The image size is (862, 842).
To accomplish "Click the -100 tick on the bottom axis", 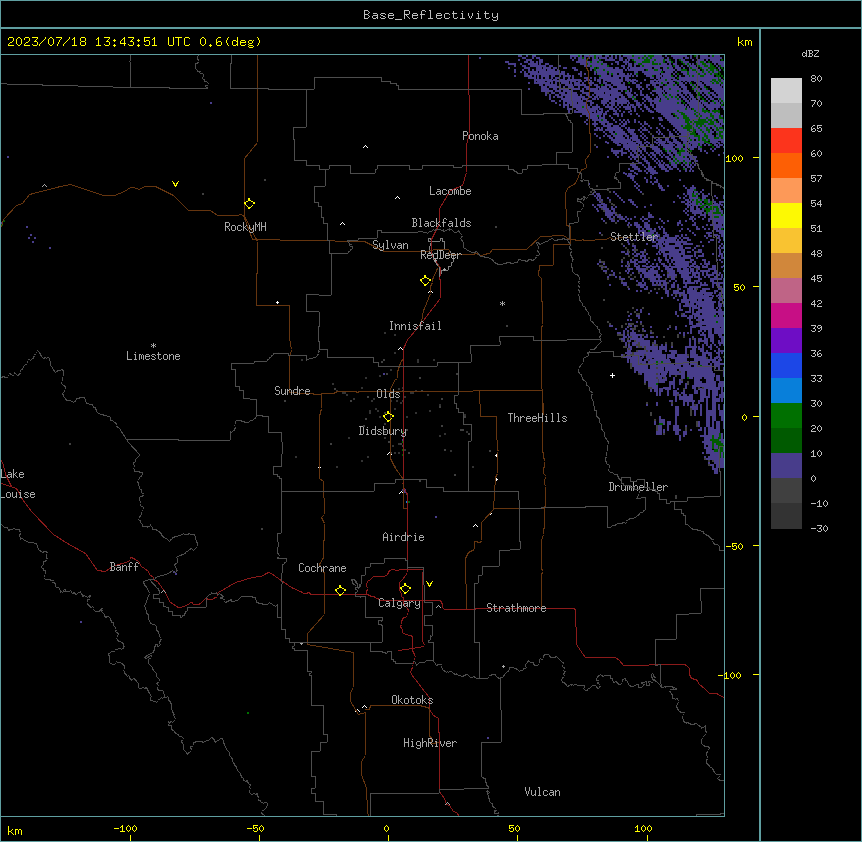I will [125, 828].
